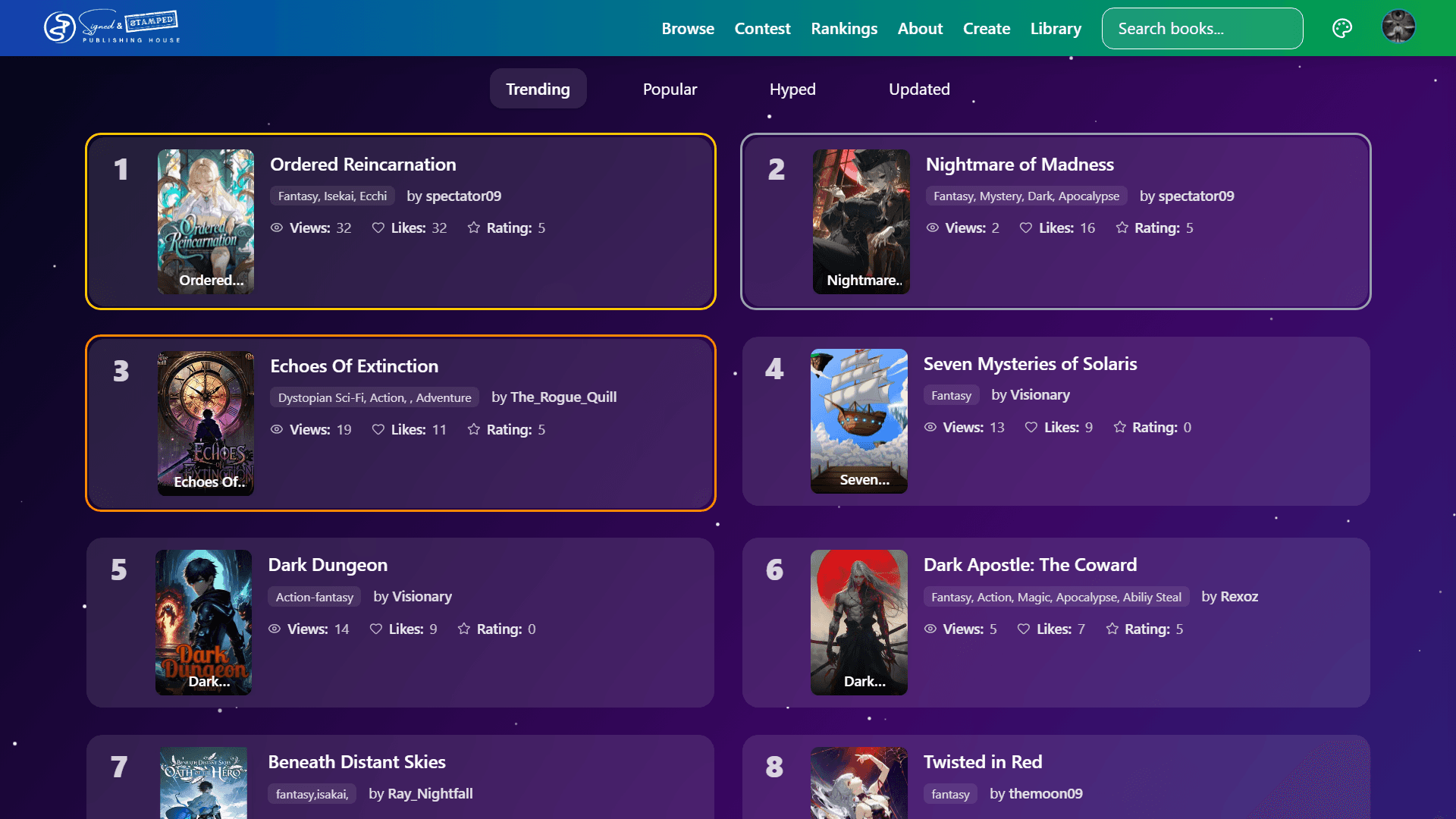Click author Visionary on Dark Dungeon
The image size is (1456, 819).
tap(422, 597)
